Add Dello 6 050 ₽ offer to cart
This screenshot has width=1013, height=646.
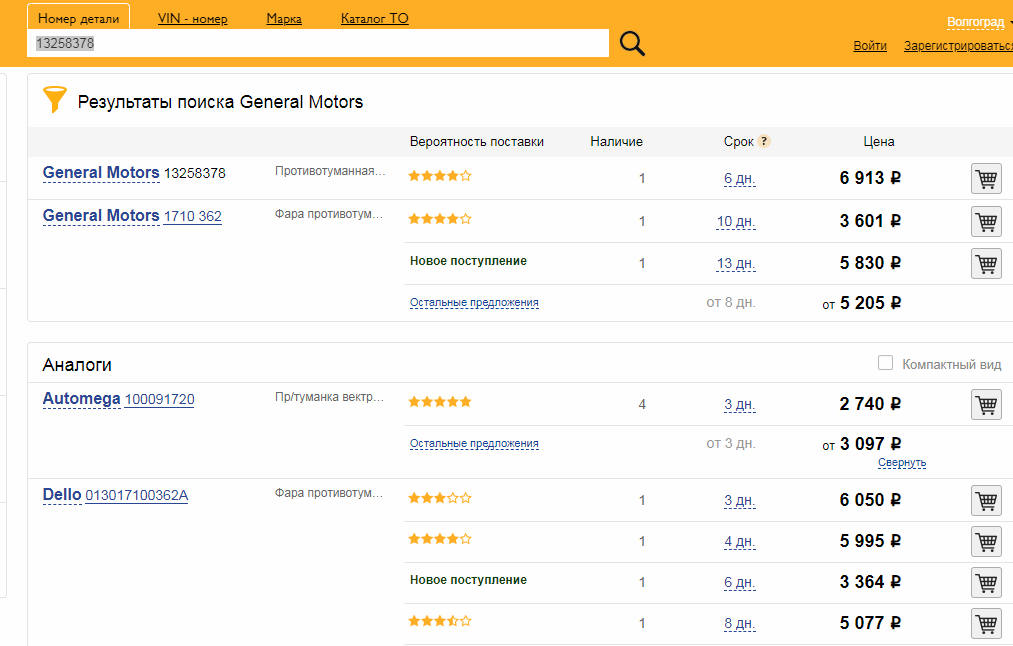coord(986,500)
